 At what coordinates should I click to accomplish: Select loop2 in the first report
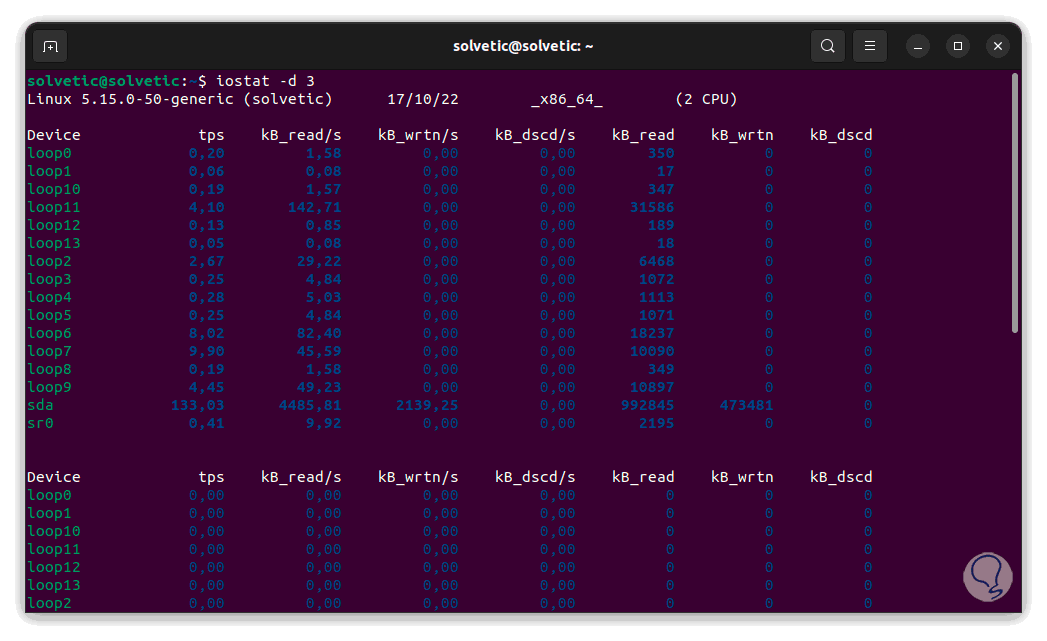click(x=49, y=262)
